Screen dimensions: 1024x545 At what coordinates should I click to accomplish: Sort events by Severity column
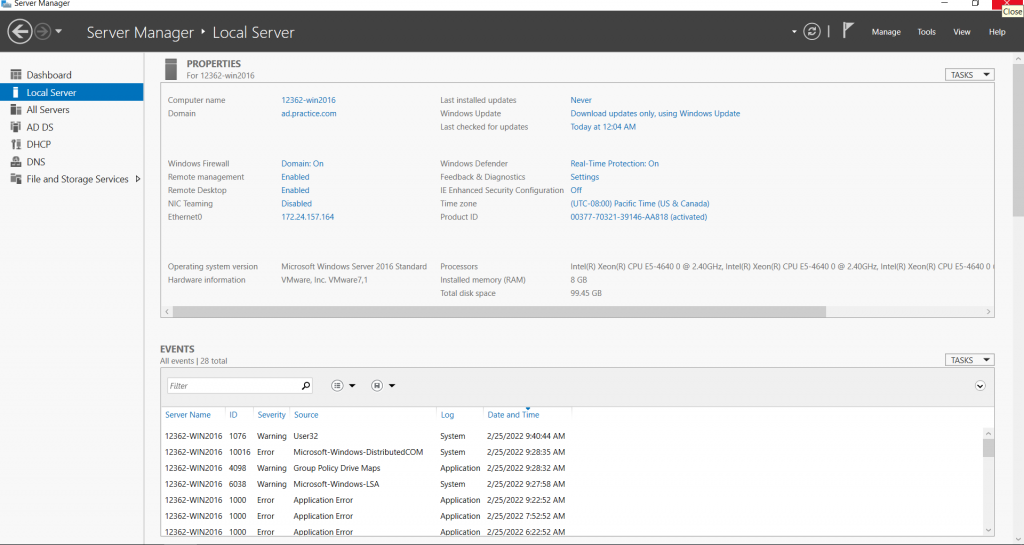[x=271, y=415]
